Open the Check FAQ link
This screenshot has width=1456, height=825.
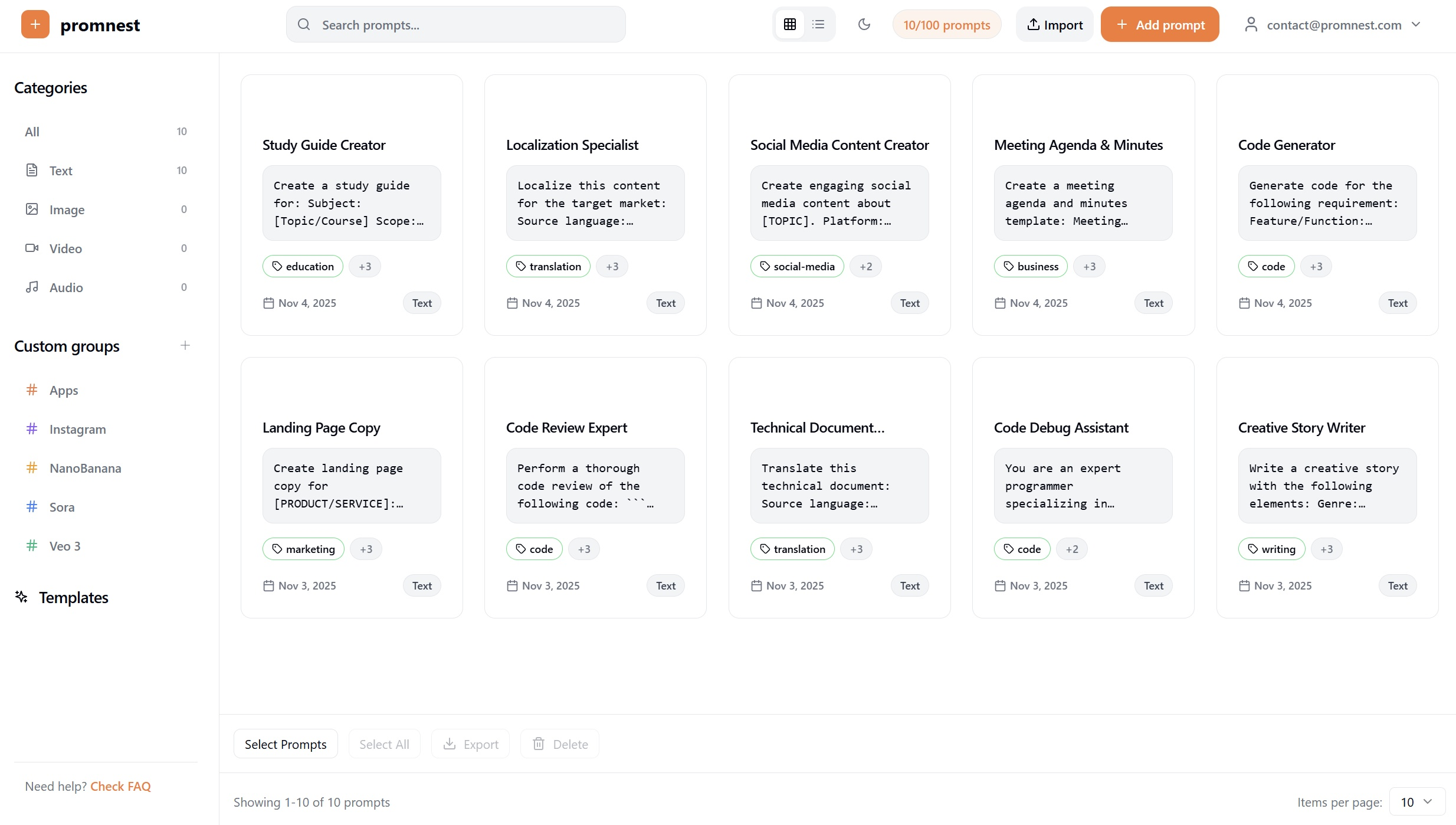coord(120,785)
